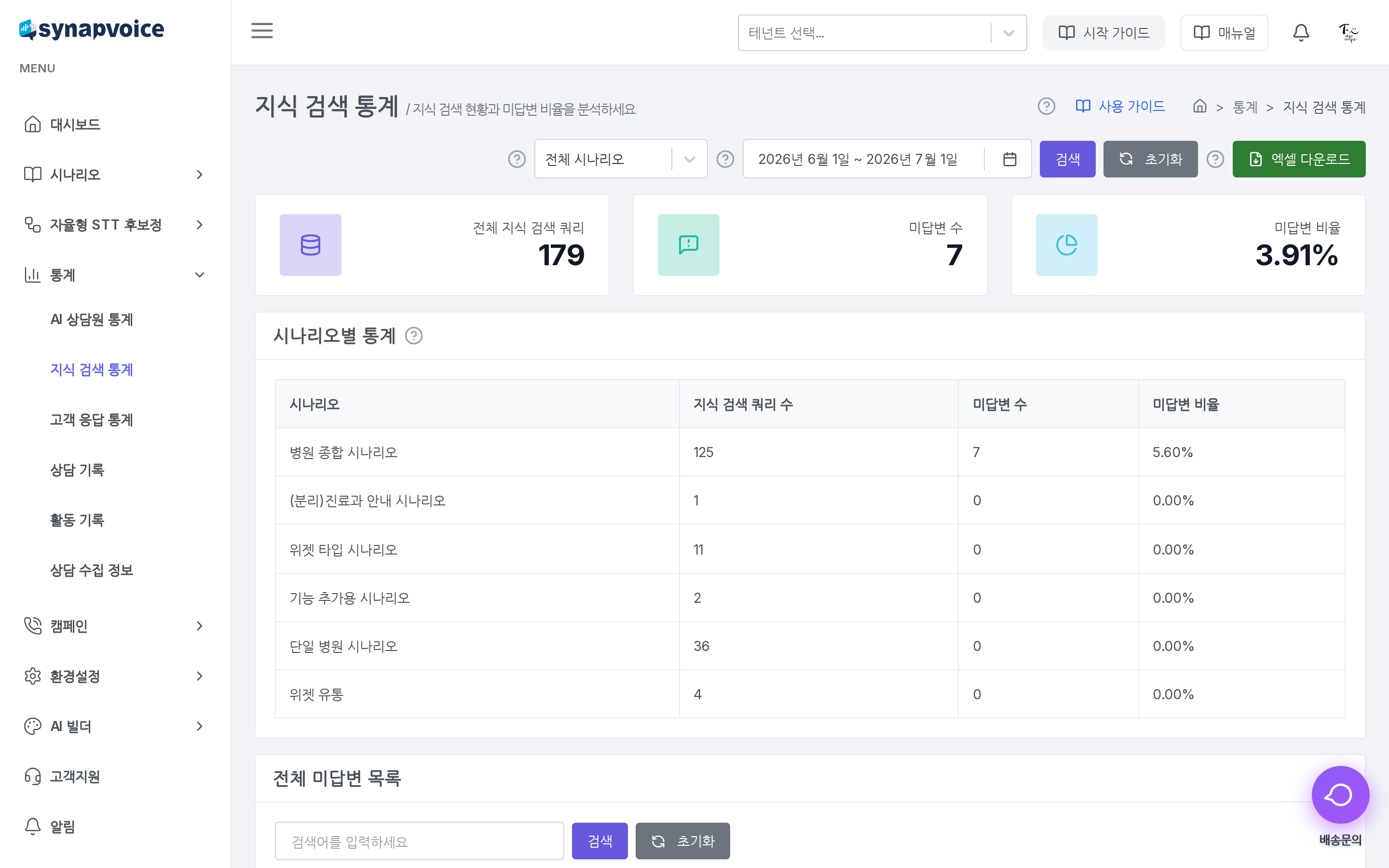The image size is (1389, 868).
Task: Click the help icon next to 시나리오별 통계
Action: 413,335
